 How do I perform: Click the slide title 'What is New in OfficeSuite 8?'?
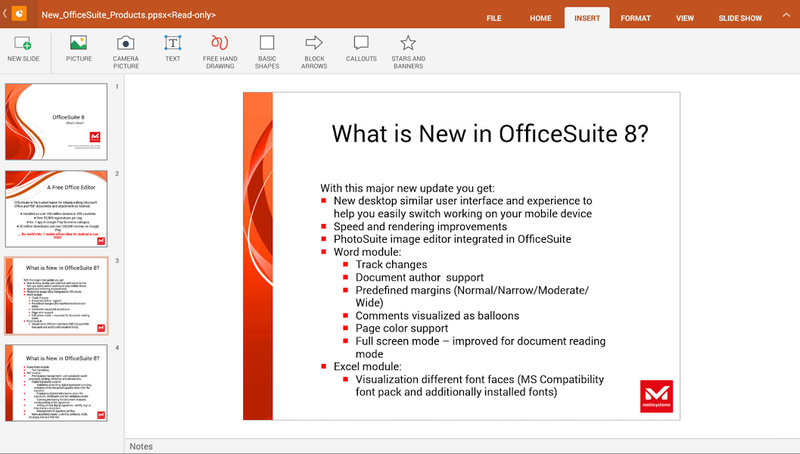click(490, 134)
